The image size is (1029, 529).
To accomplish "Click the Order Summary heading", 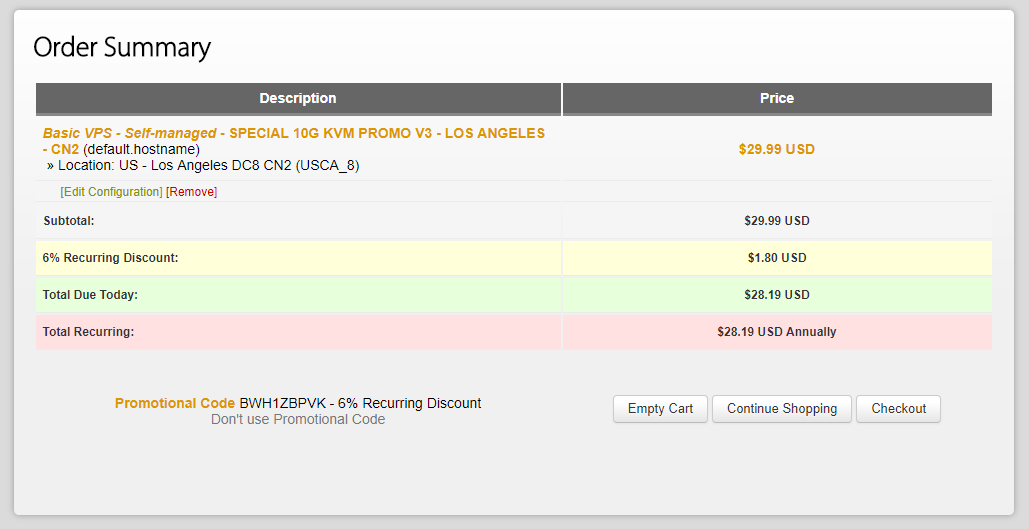I will [x=122, y=47].
